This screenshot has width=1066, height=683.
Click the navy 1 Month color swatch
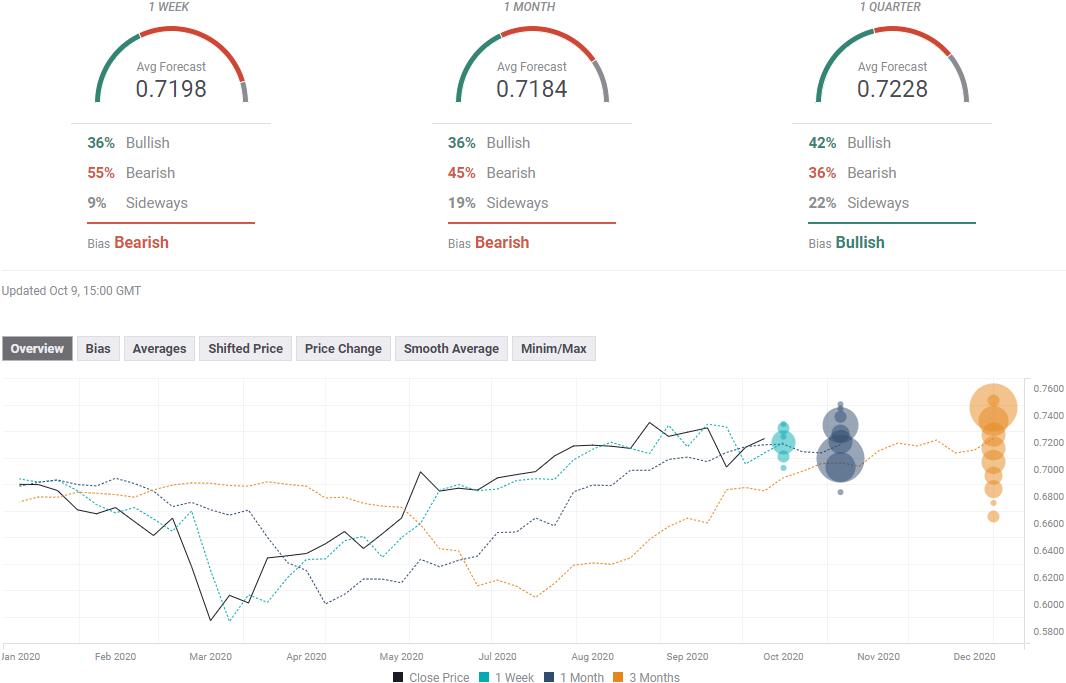pos(549,677)
